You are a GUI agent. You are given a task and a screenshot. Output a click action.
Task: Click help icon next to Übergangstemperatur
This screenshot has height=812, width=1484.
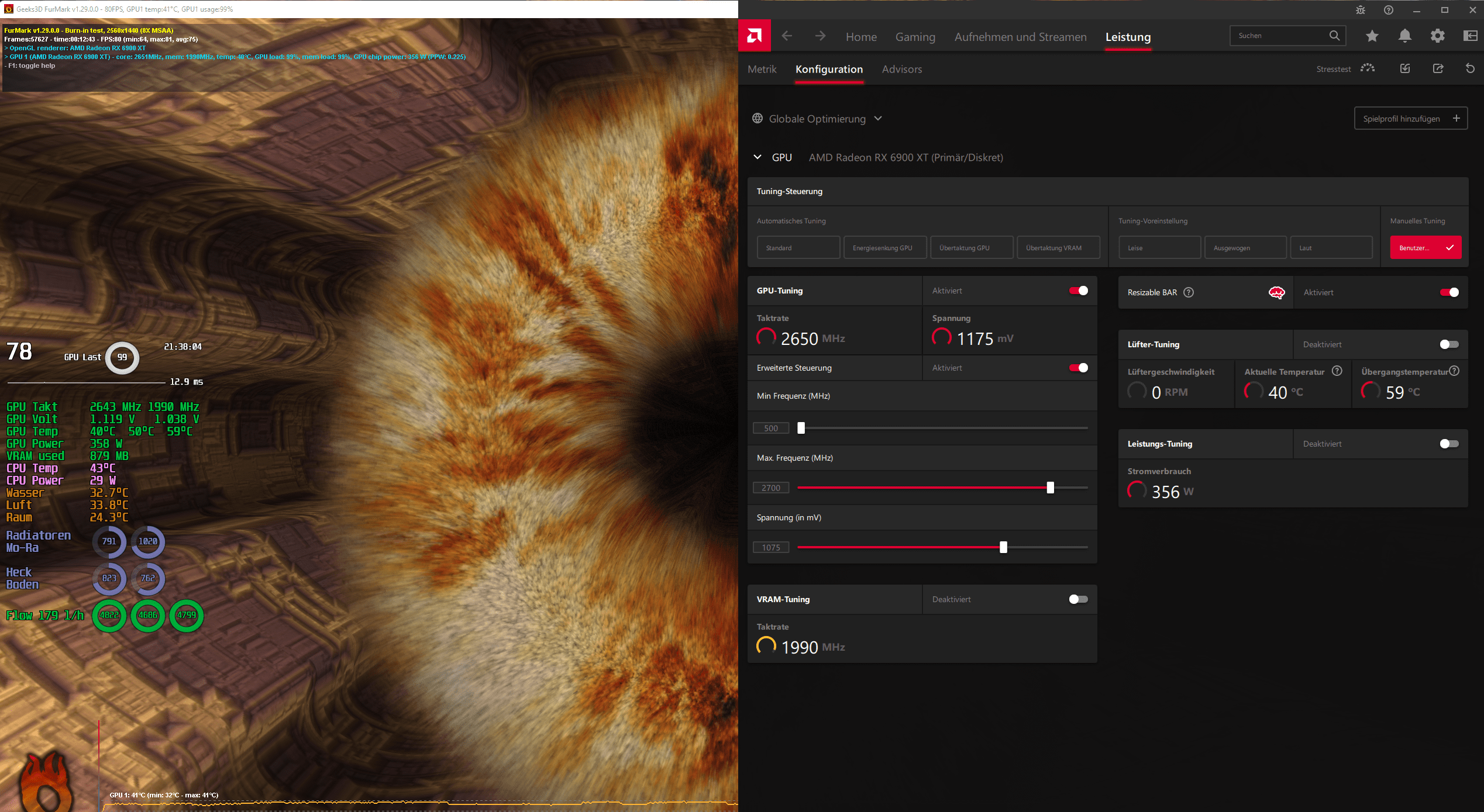tap(1454, 371)
